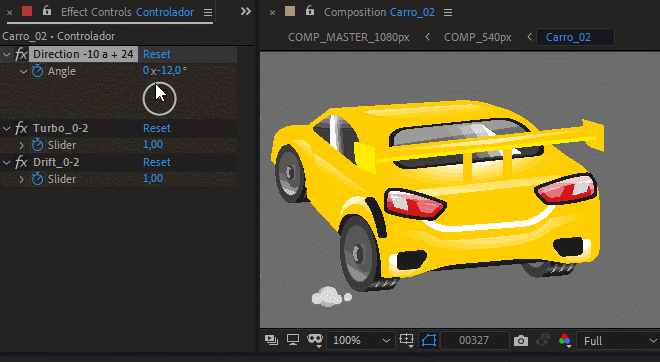Toggle mask and shape path visibility
The width and height of the screenshot is (660, 362).
314,340
